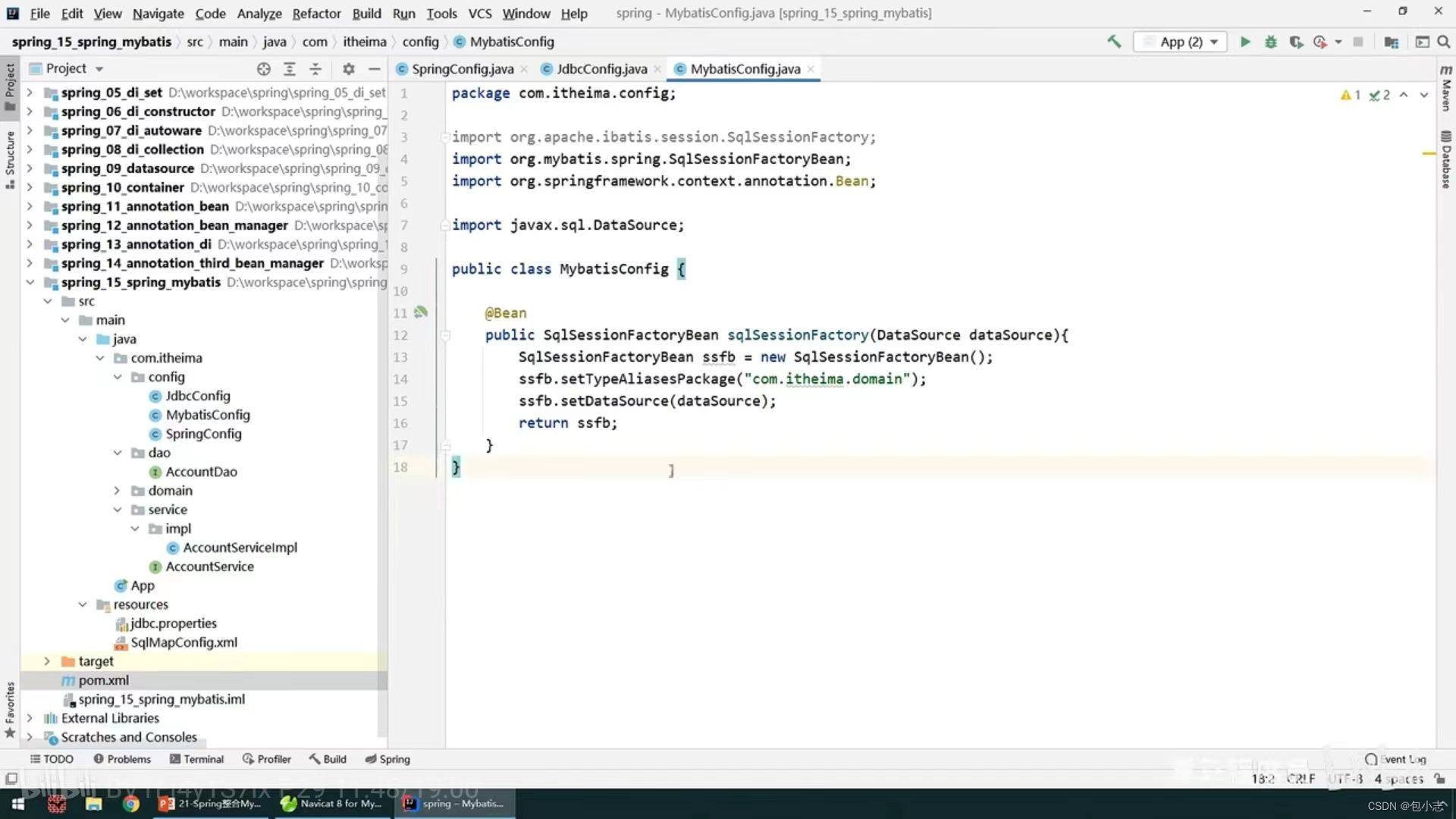Open the Problems tool window
This screenshot has height=819, width=1456.
(122, 759)
